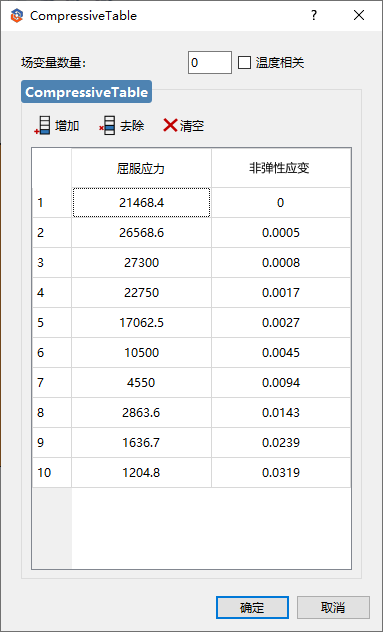The width and height of the screenshot is (383, 632).
Task: Select the cell with value 26568.6
Action: pyautogui.click(x=142, y=233)
